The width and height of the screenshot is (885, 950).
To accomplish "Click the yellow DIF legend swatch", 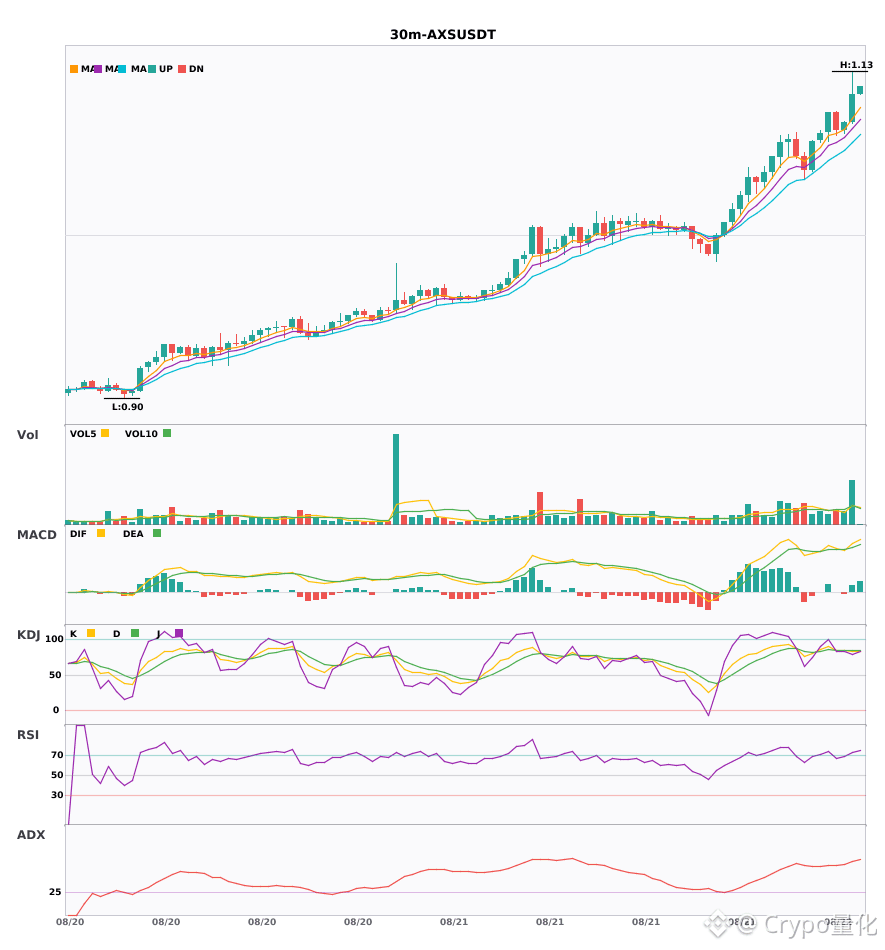I will tap(101, 533).
